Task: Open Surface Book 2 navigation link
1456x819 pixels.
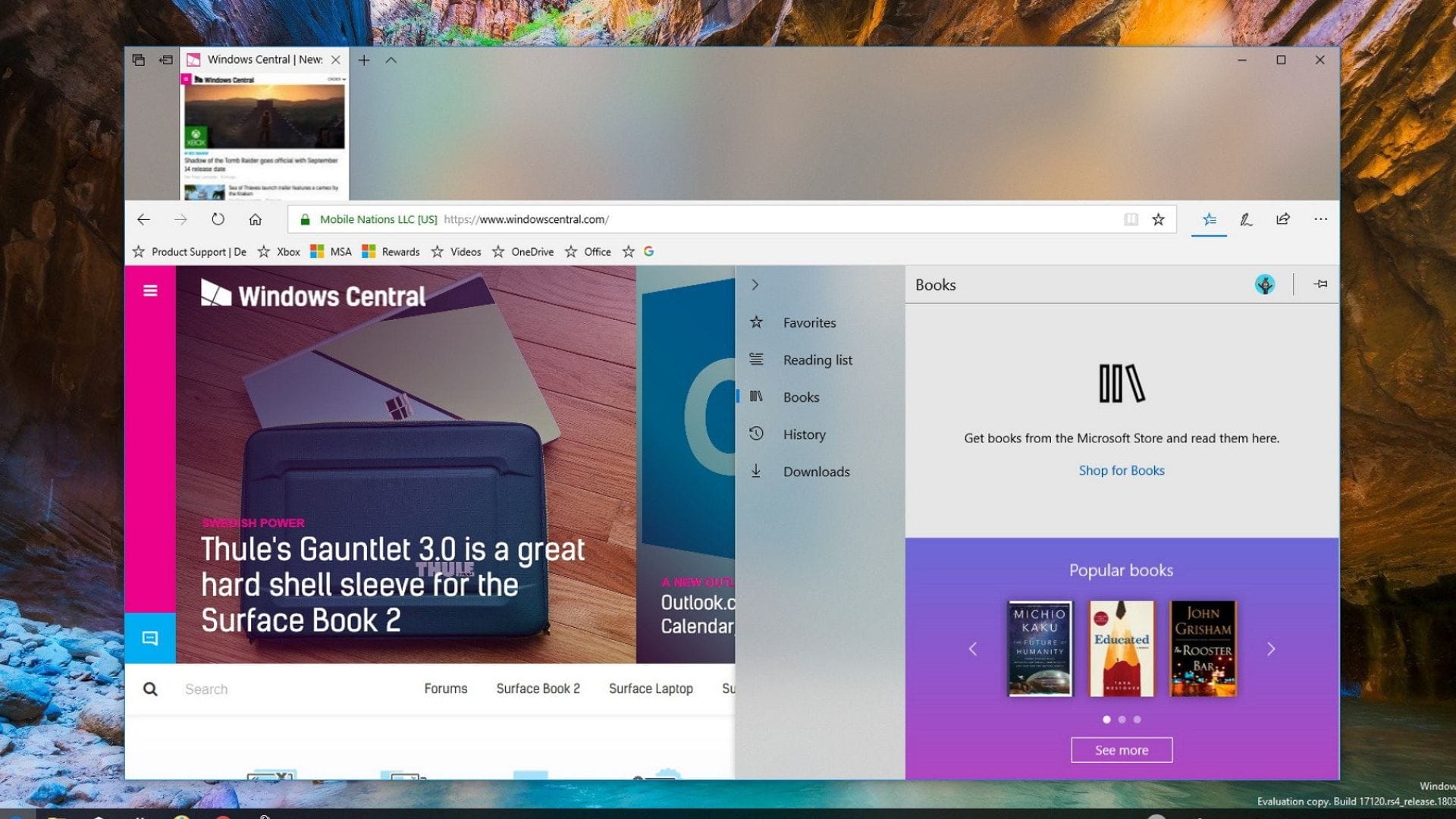Action: tap(538, 689)
